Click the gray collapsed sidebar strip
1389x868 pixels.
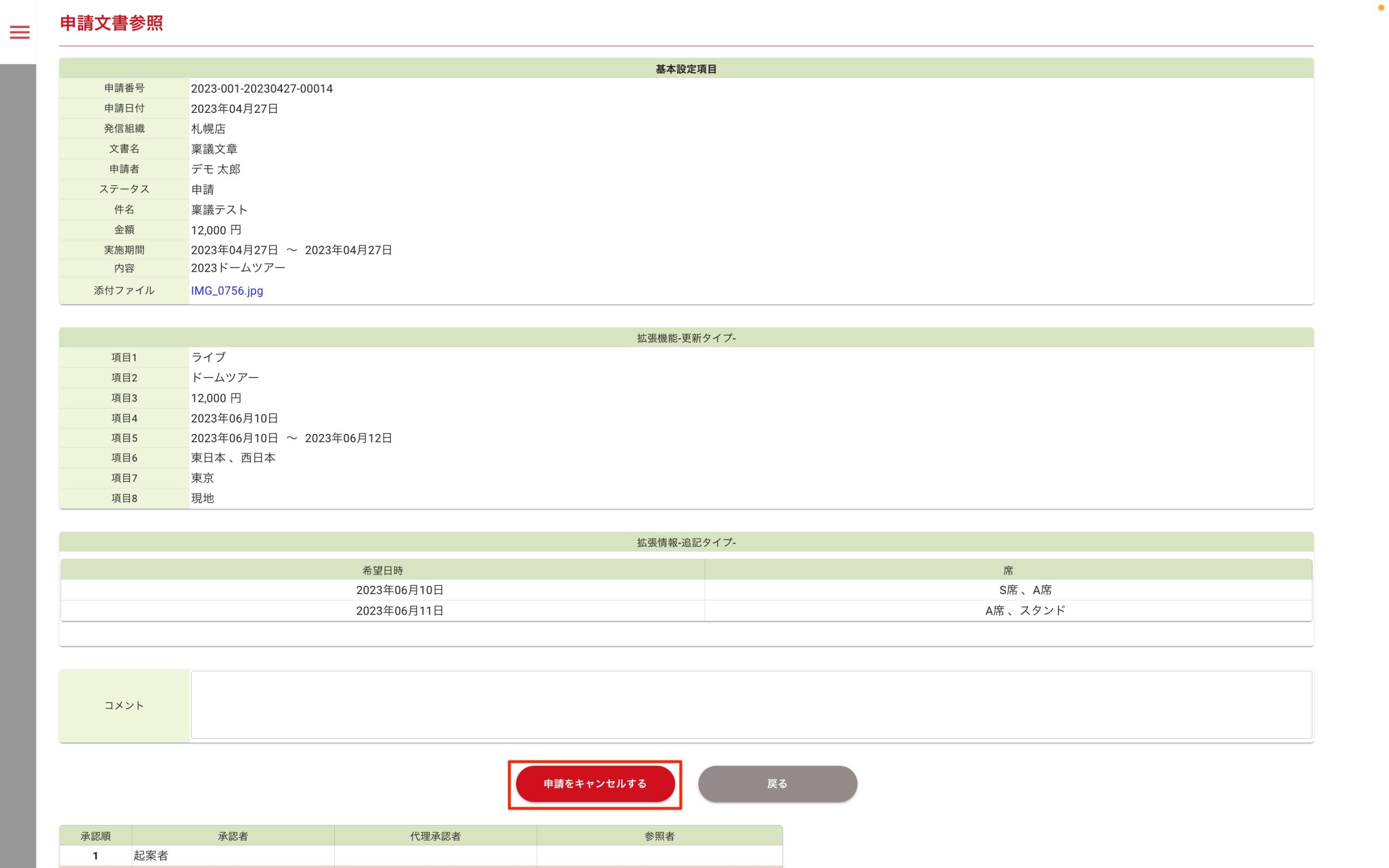pos(18,459)
